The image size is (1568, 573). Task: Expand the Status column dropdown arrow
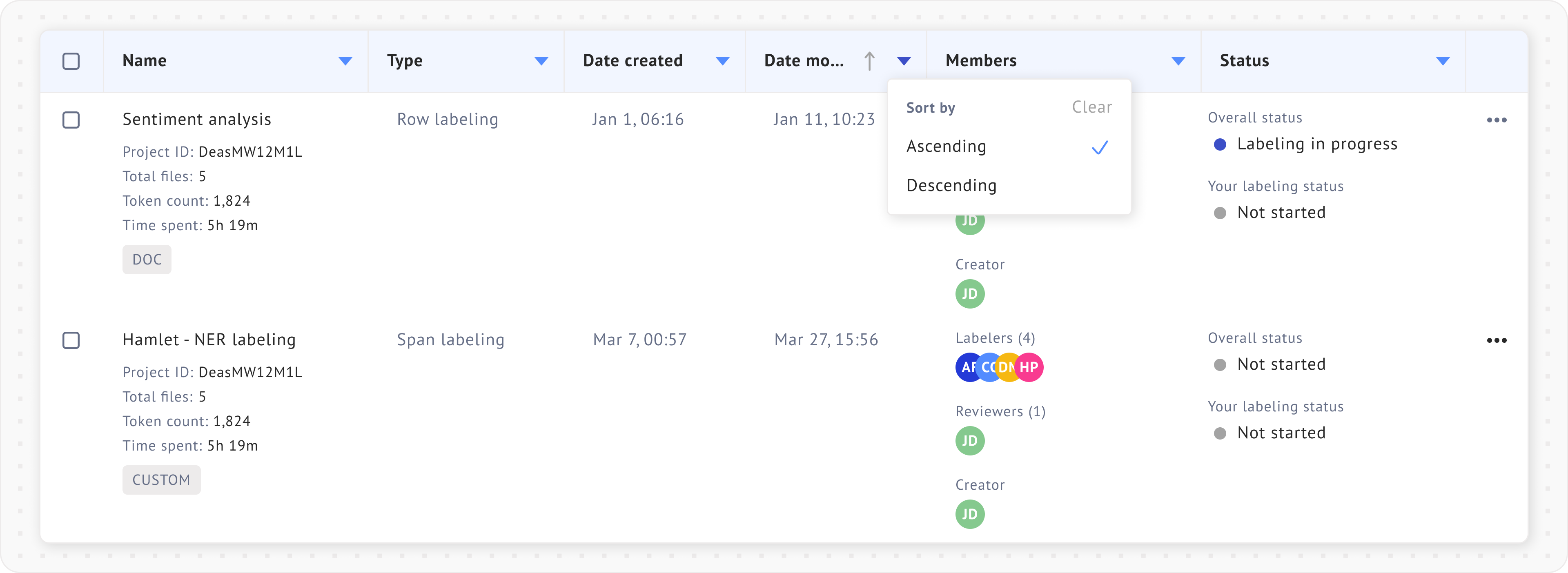1443,61
